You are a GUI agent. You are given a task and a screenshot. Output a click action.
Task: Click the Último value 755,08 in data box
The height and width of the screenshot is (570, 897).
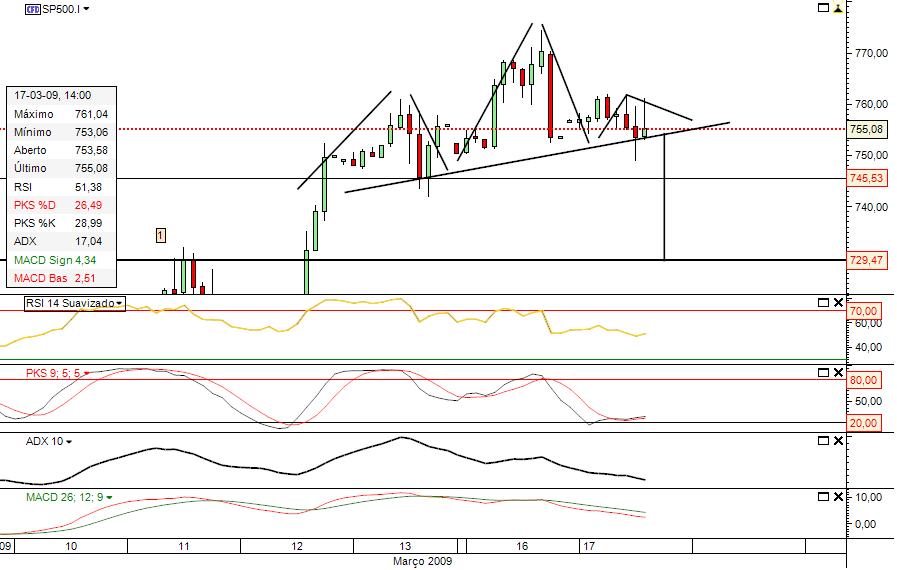pos(92,168)
